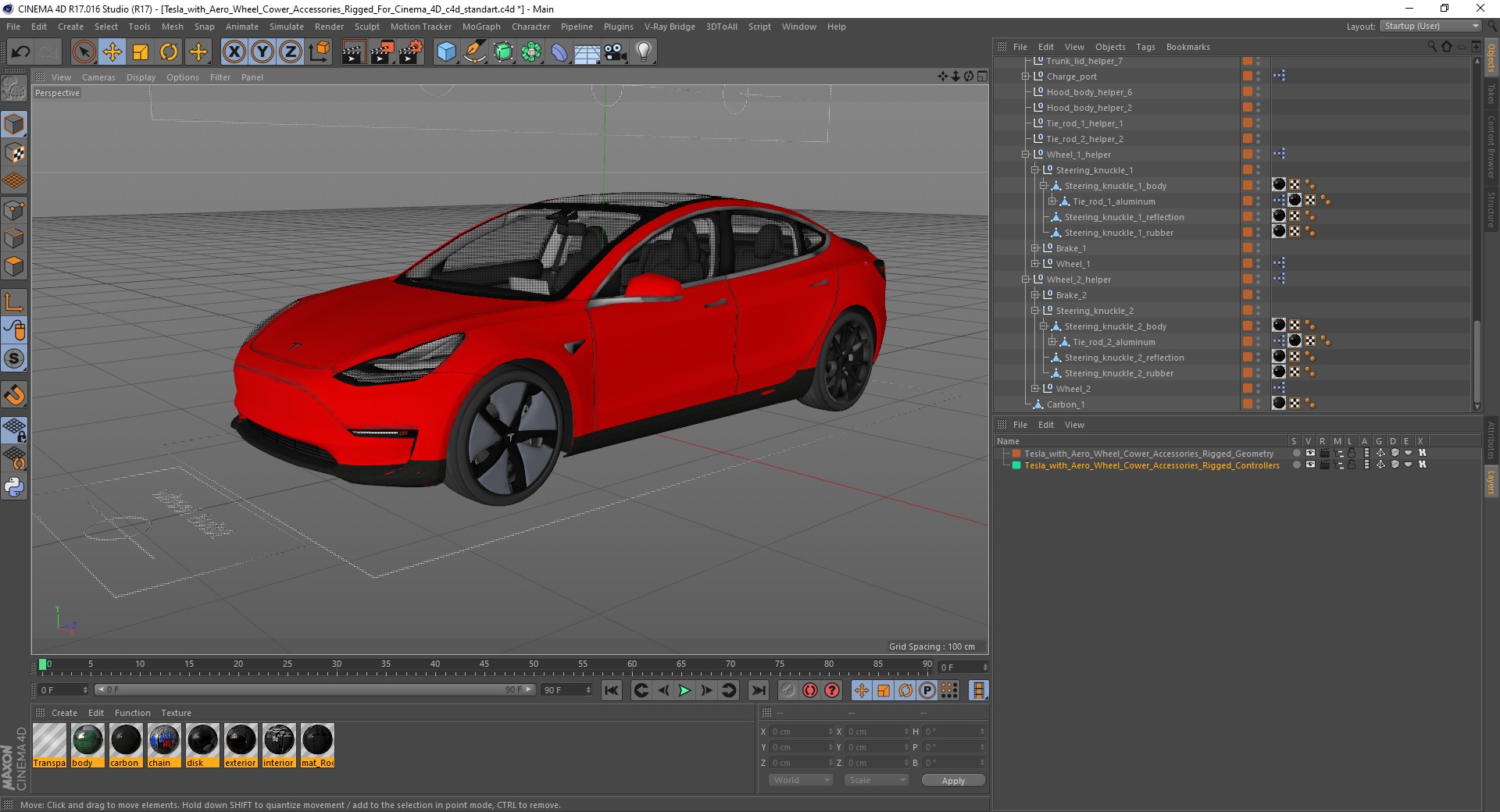Viewport: 1500px width, 812px height.
Task: Click the Object Manager search icon
Action: (1431, 47)
